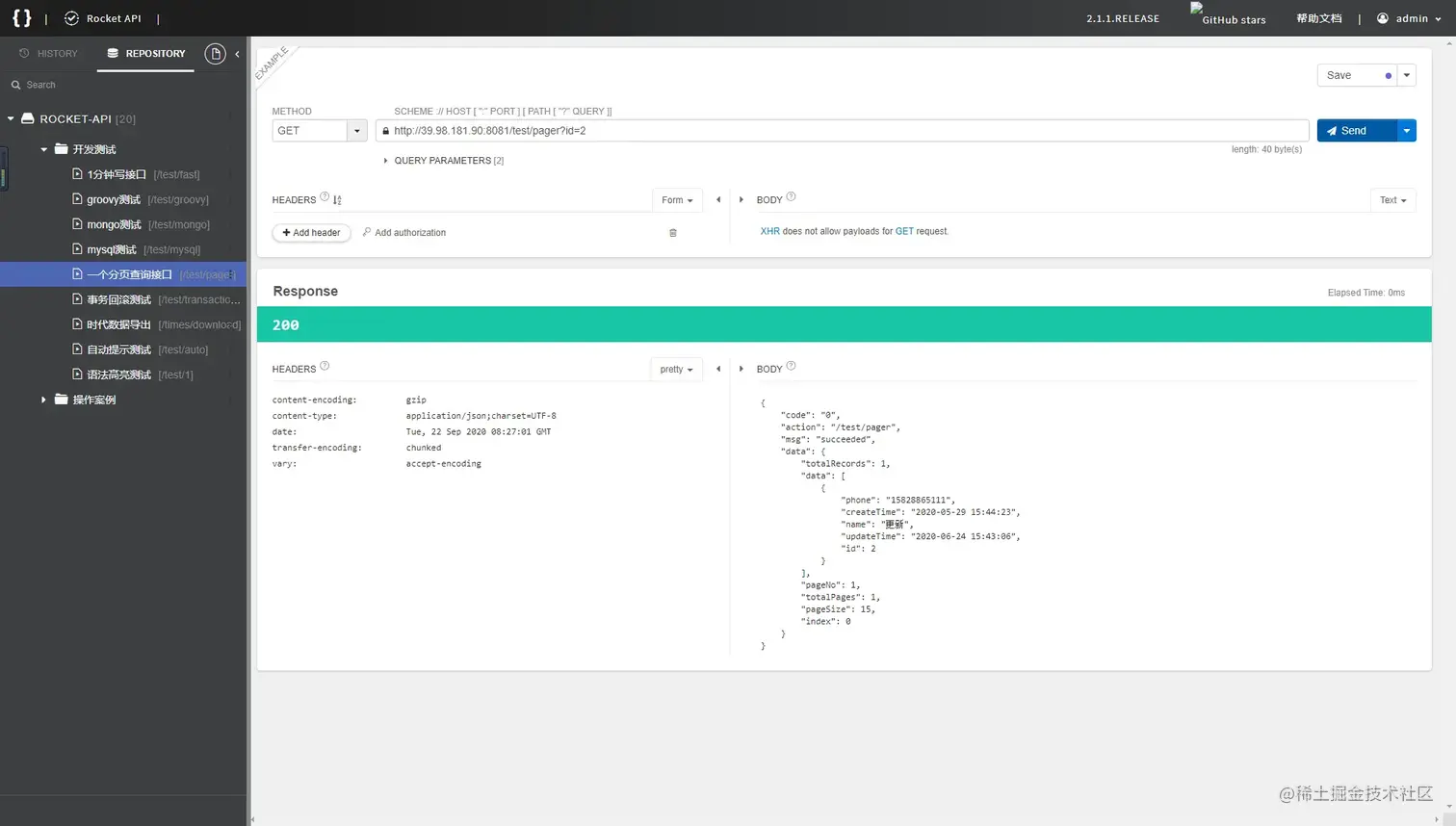This screenshot has height=826, width=1456.
Task: Open the 自动提示测试 /test/auto item
Action: [x=140, y=349]
